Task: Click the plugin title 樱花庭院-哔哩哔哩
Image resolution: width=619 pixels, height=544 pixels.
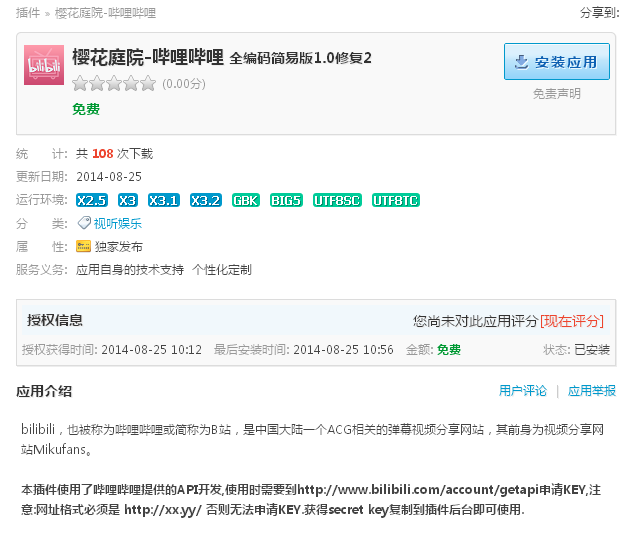Action: click(x=148, y=57)
